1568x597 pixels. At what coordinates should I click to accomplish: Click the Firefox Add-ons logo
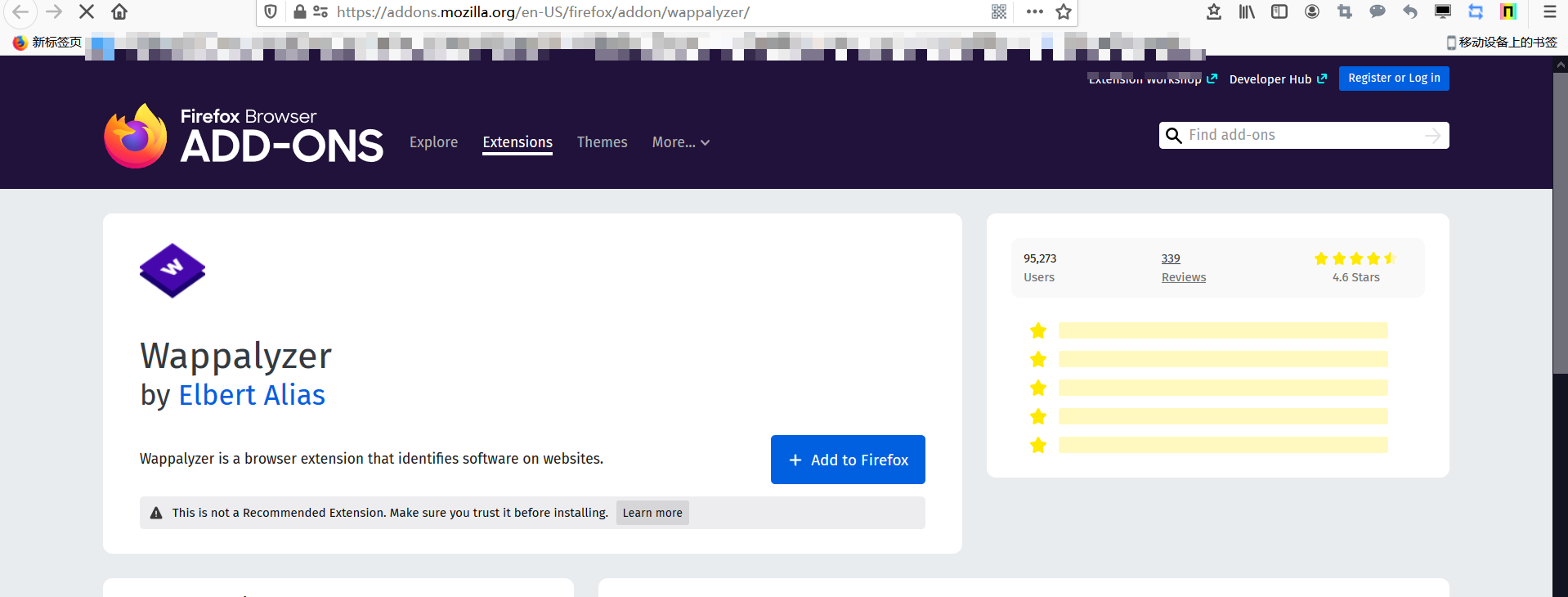(244, 136)
